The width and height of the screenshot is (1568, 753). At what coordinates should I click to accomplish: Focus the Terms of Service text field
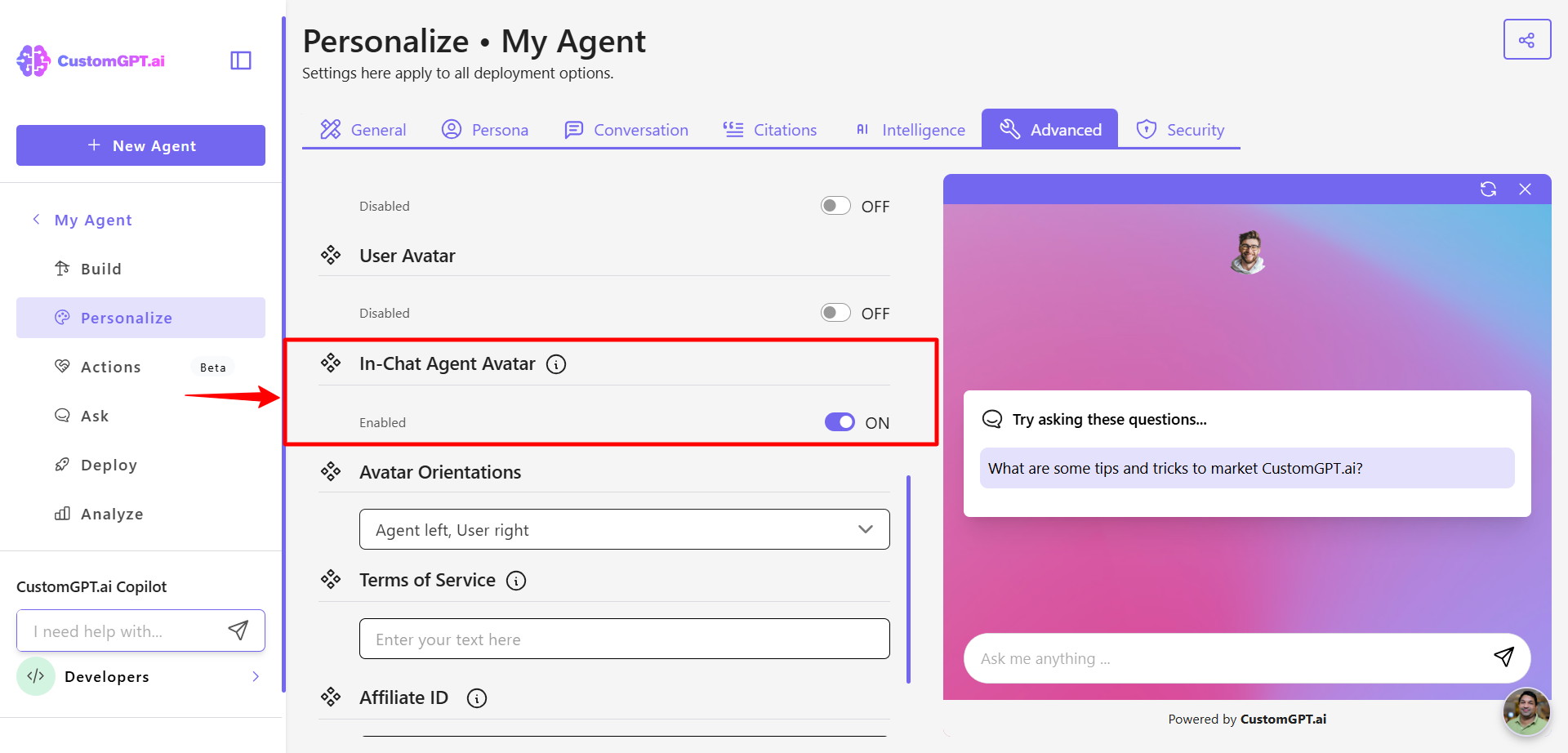[625, 639]
